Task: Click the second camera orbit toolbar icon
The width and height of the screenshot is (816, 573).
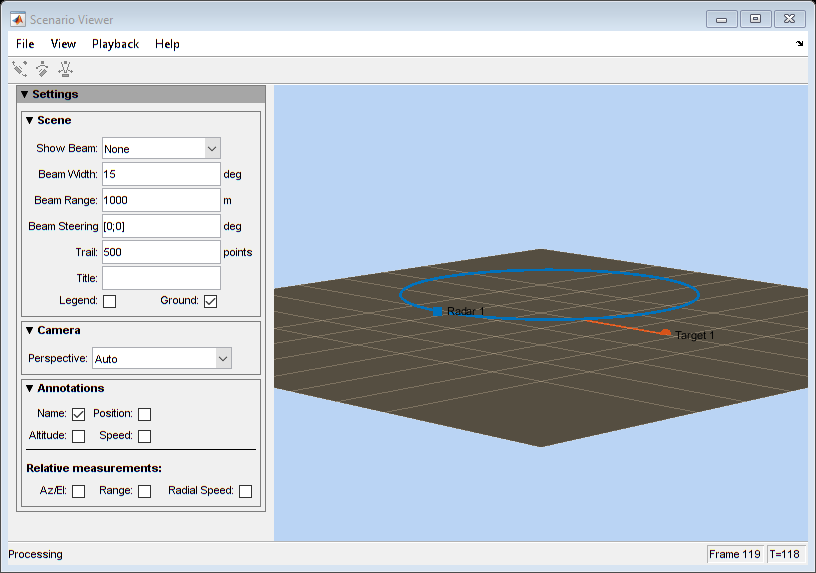Action: pyautogui.click(x=42, y=69)
